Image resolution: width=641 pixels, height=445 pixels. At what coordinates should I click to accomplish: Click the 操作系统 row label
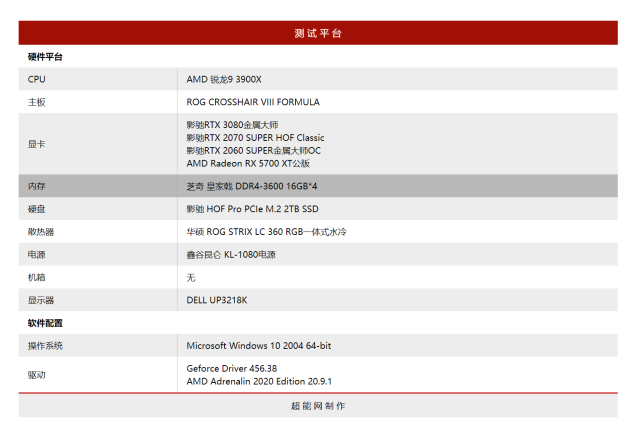45,346
